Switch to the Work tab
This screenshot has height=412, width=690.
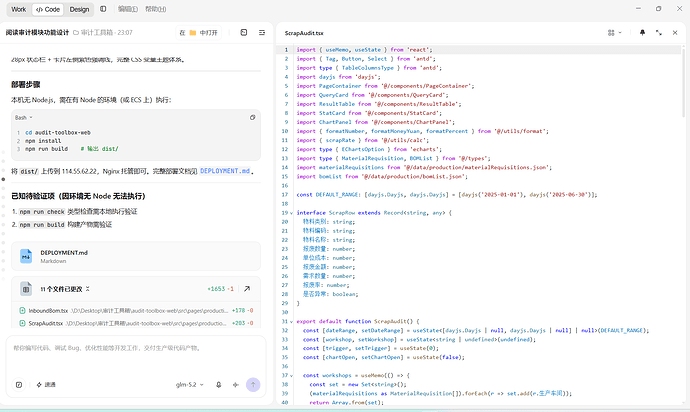point(18,9)
